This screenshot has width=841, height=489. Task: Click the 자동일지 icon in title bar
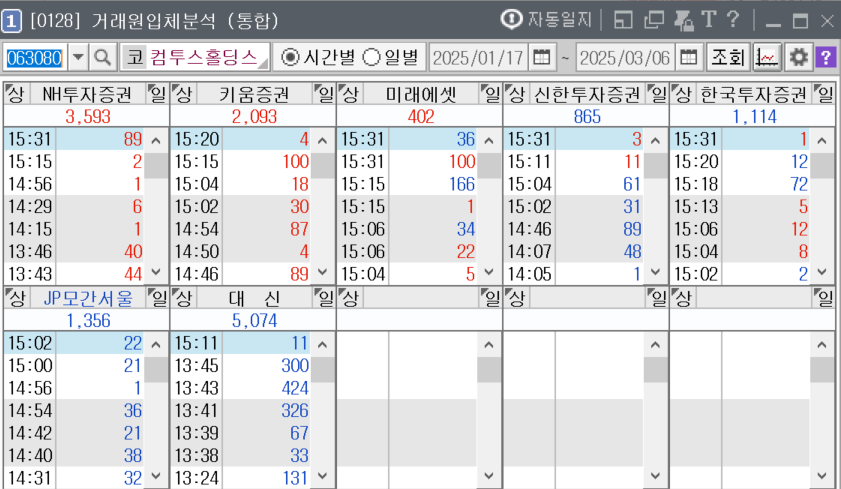pyautogui.click(x=513, y=19)
